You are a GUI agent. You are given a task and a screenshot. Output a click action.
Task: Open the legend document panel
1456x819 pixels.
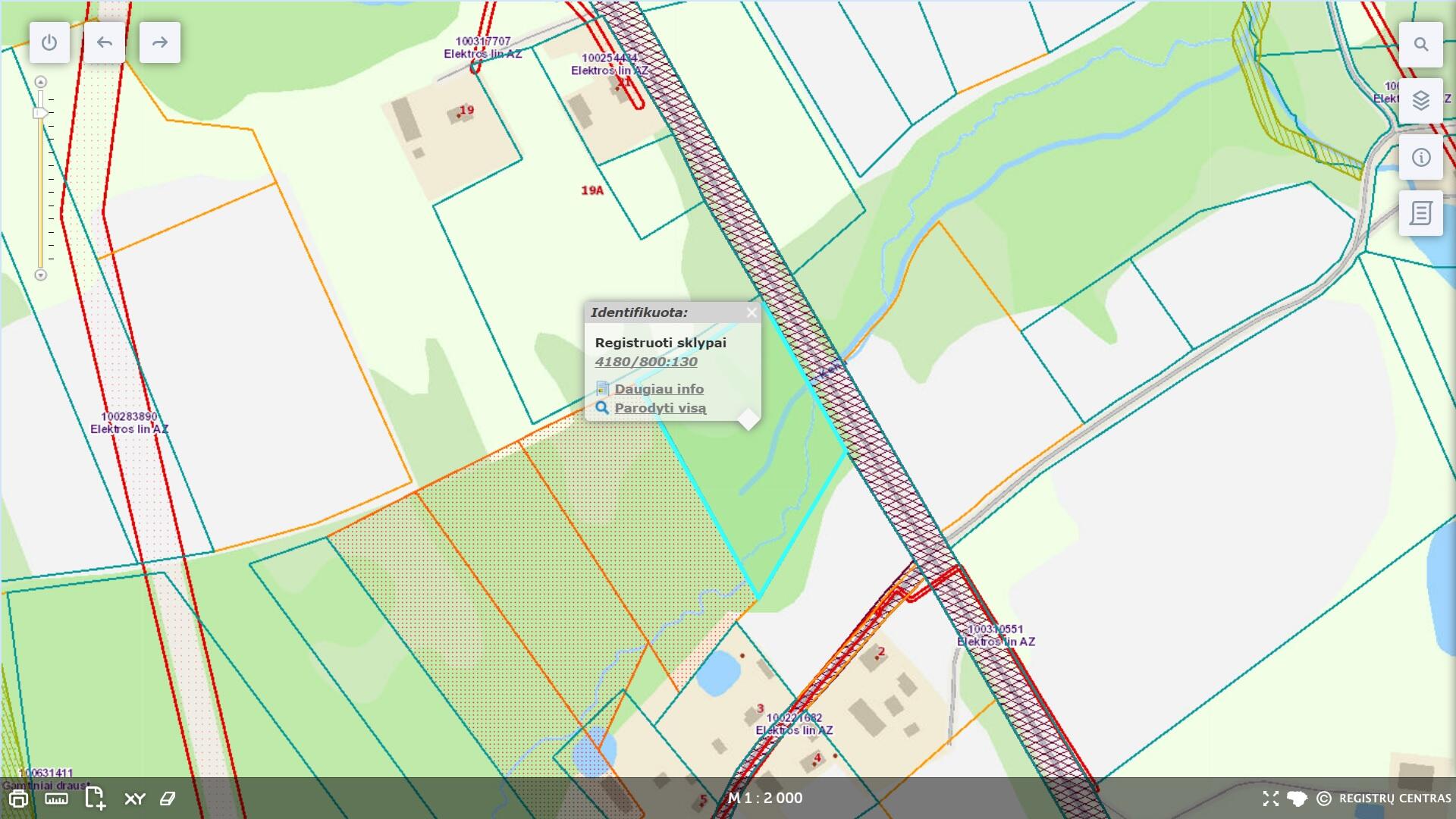[1420, 213]
